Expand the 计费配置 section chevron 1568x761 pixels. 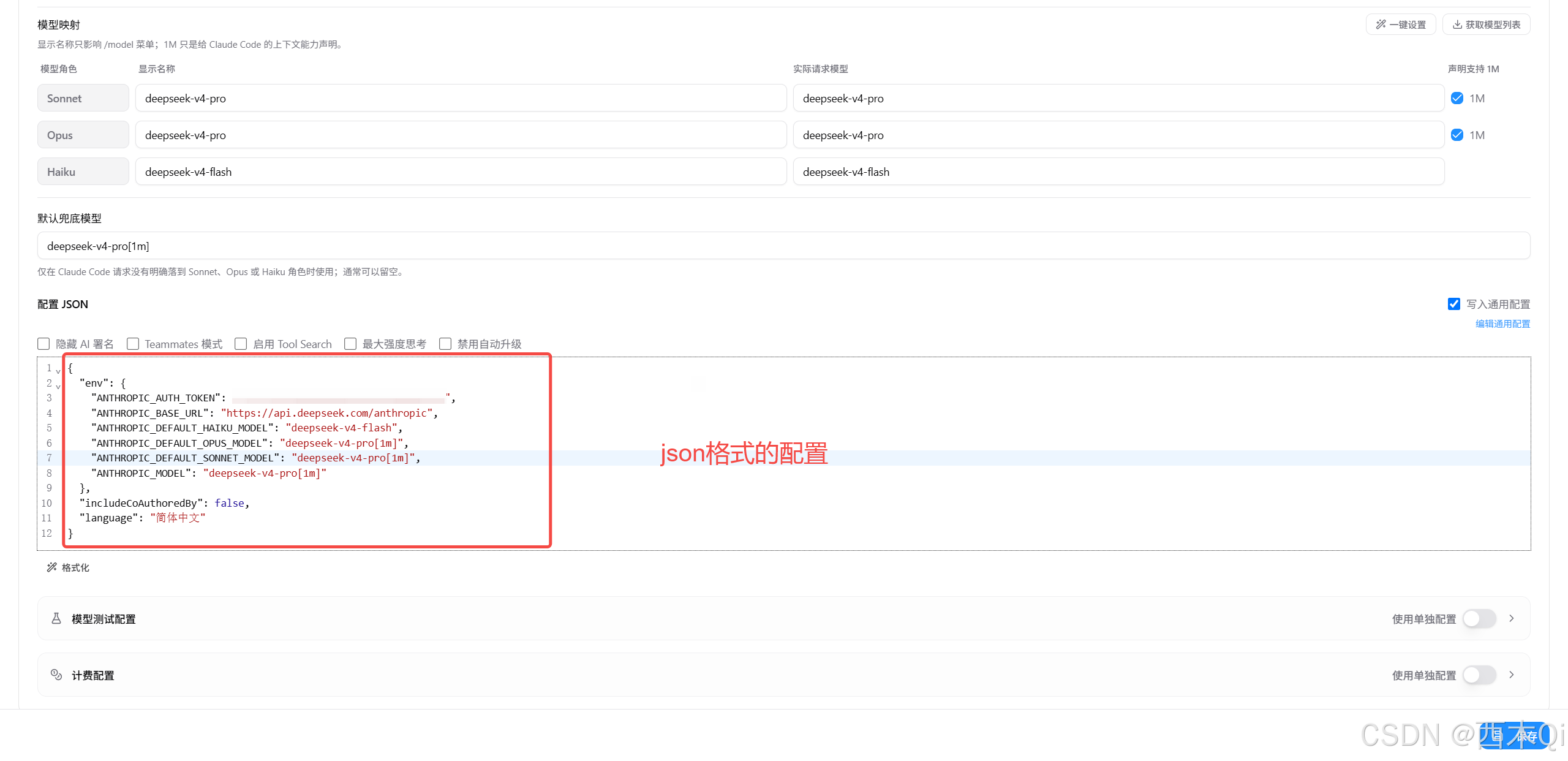(1512, 675)
